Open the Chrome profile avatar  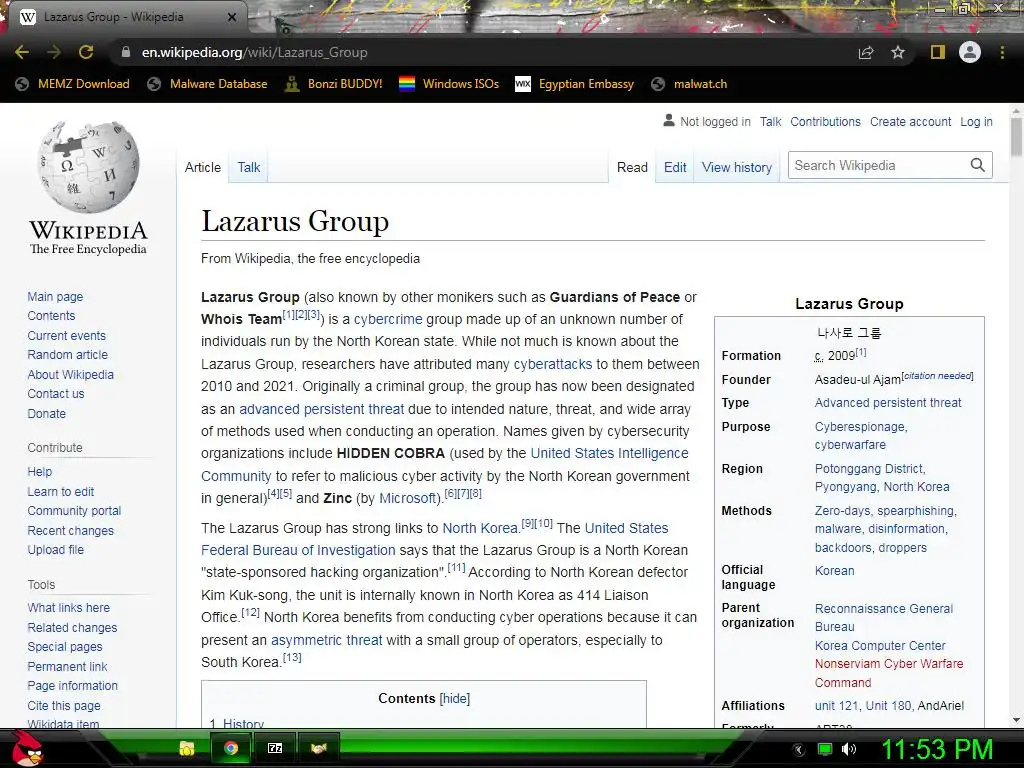970,52
